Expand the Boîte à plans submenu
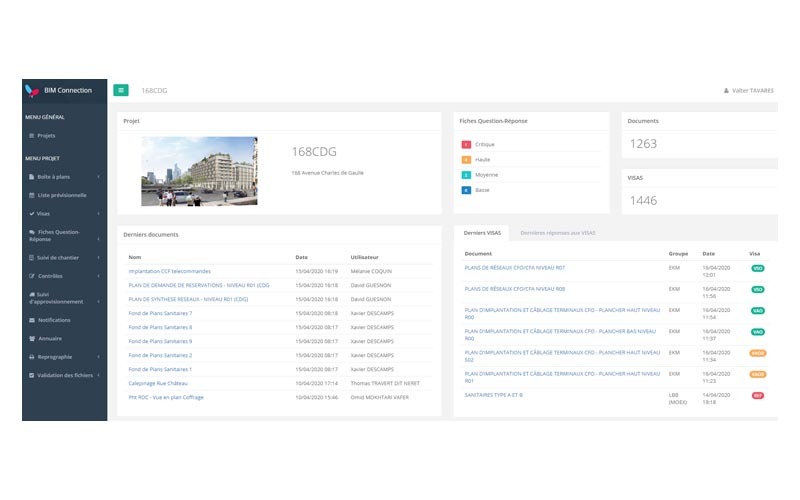800x500 pixels. [98, 177]
